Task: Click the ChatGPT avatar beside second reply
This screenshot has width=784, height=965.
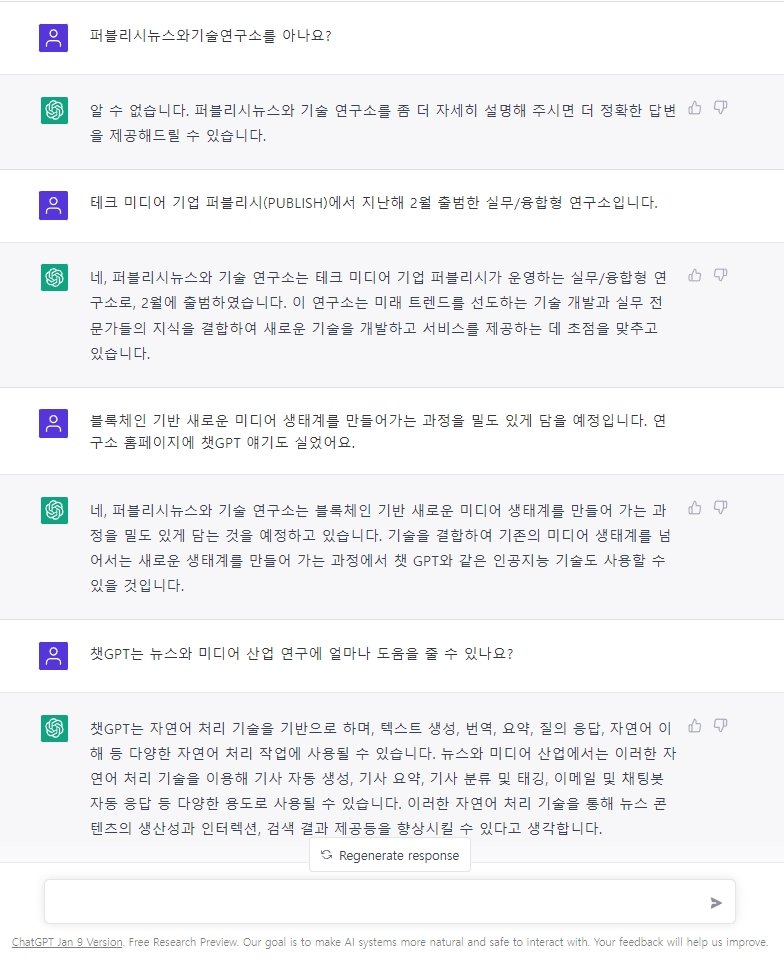Action: point(54,277)
